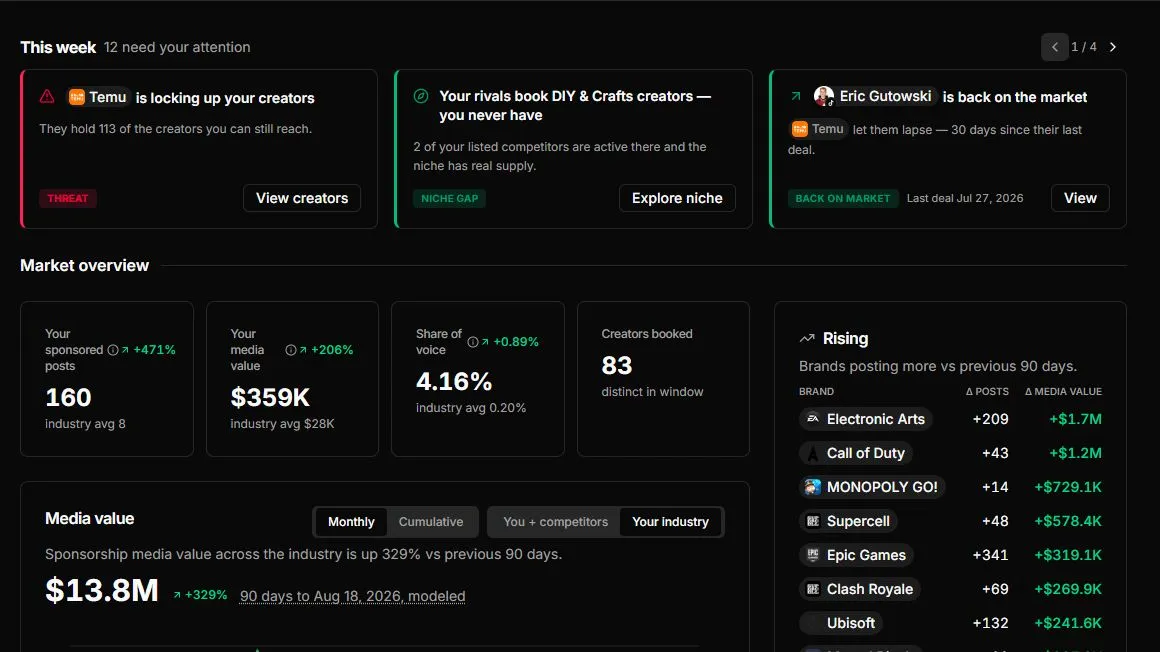
Task: Open the Supercell brand chip
Action: tap(849, 521)
